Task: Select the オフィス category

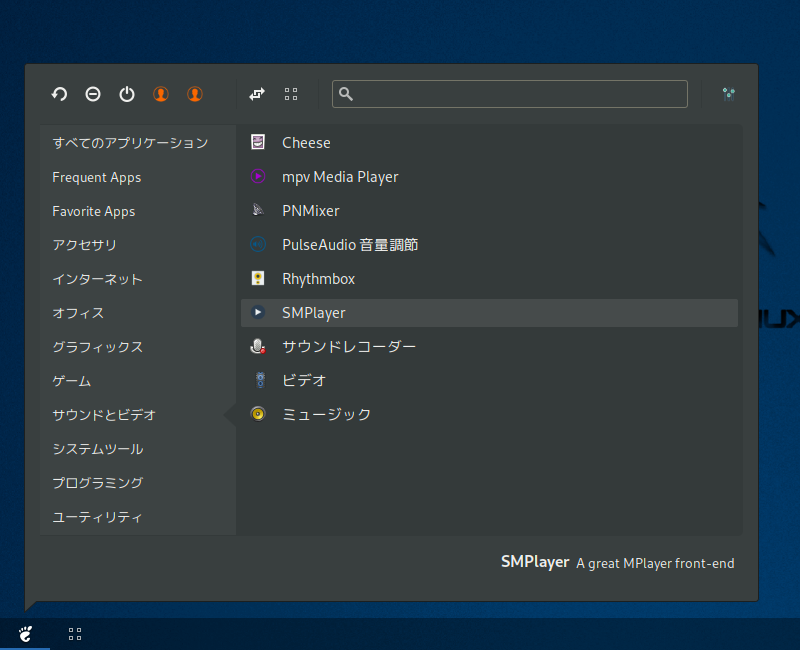Action: (138, 313)
